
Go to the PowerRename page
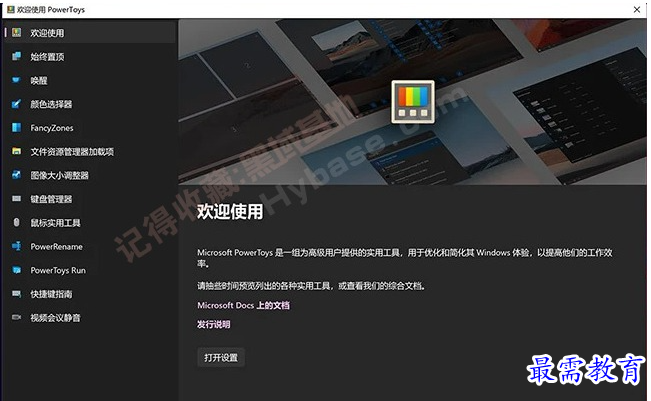[x=91, y=246]
